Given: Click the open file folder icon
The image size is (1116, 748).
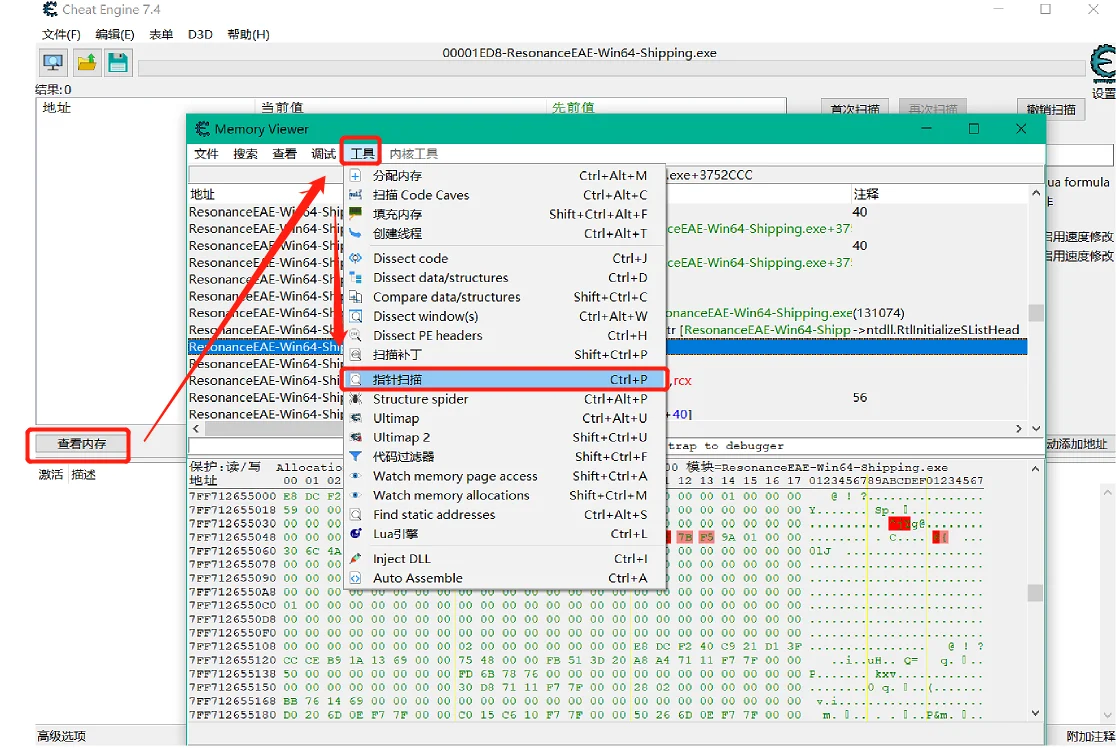Looking at the screenshot, I should click(x=86, y=63).
